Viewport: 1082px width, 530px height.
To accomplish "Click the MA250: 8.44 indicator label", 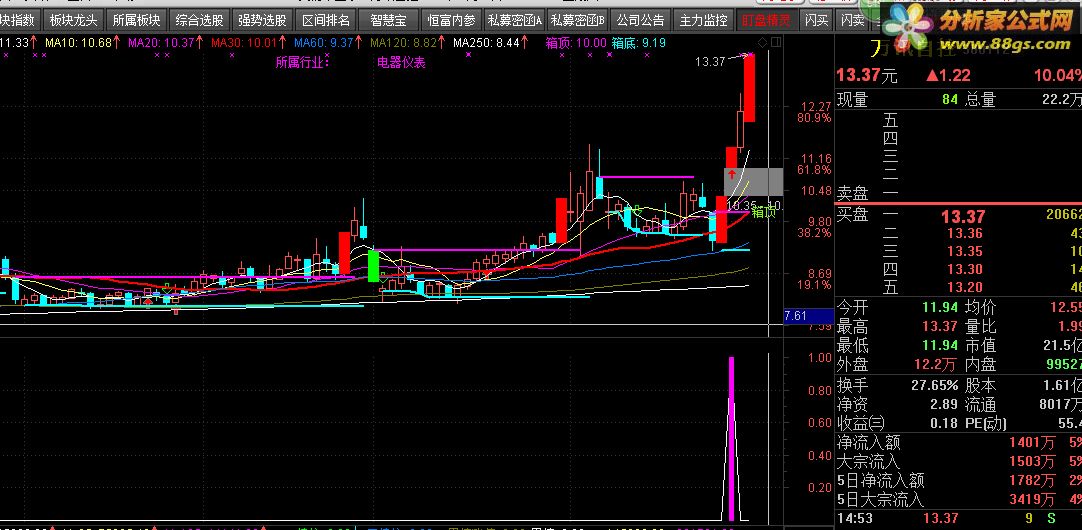I will (x=486, y=43).
